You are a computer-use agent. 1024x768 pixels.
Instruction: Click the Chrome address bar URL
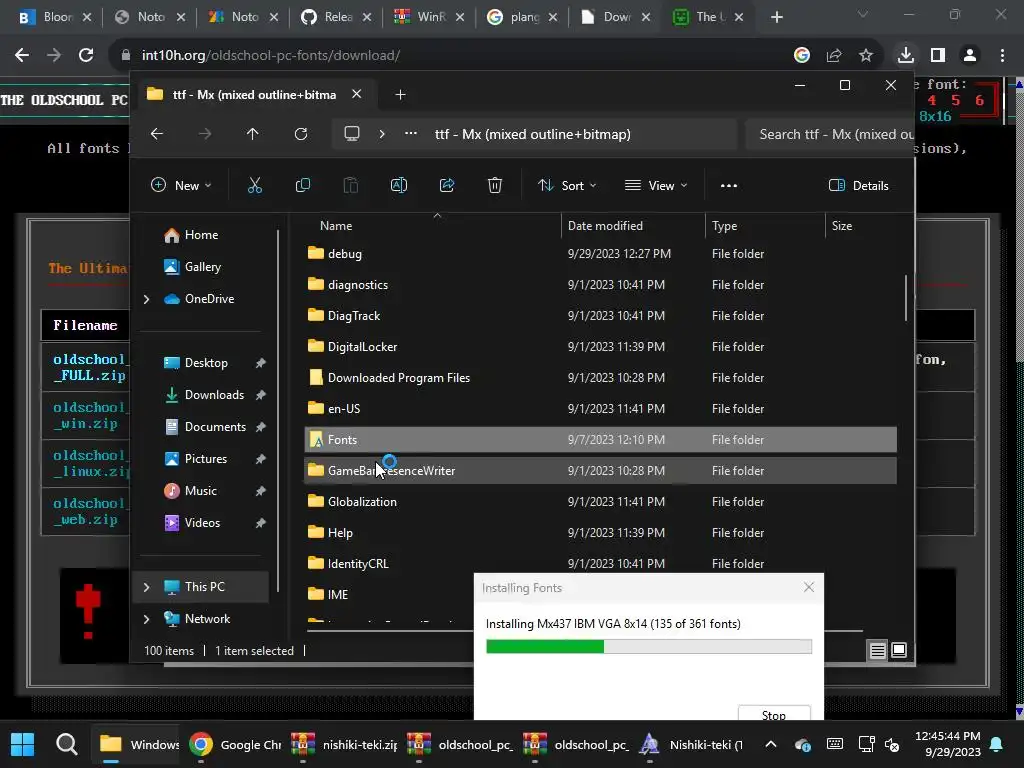(271, 56)
